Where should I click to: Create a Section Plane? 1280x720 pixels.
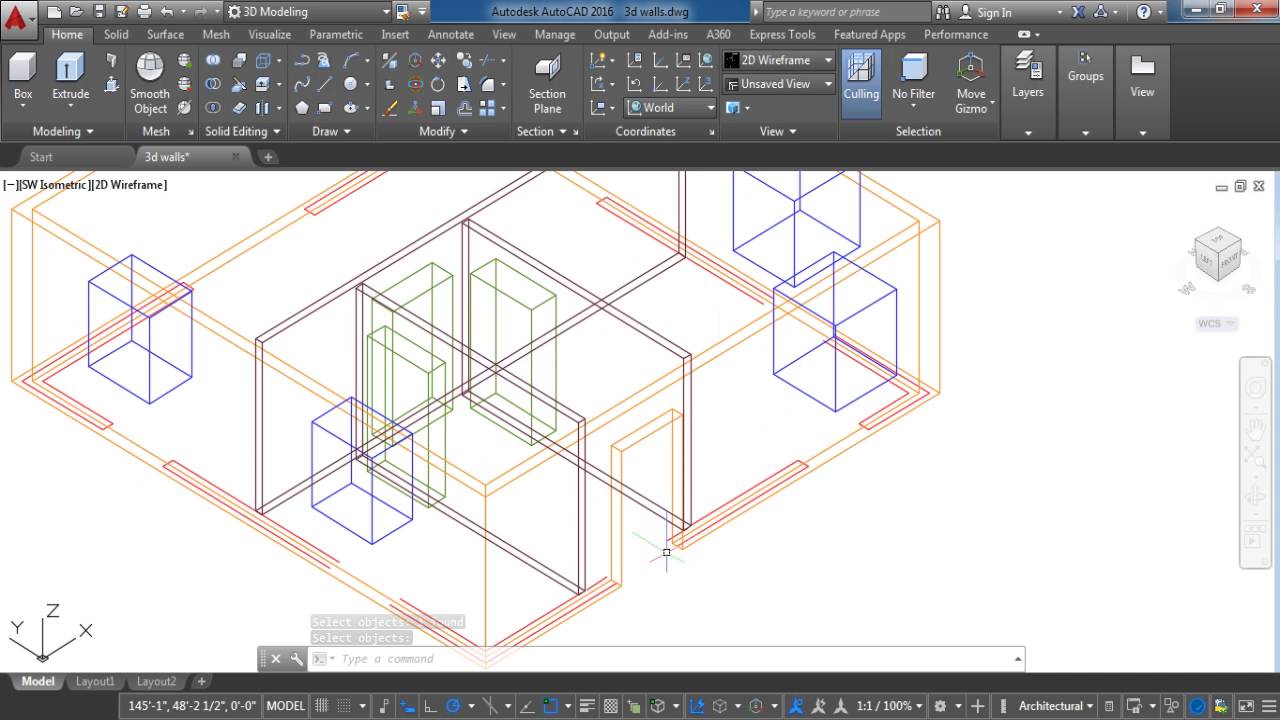pos(547,85)
